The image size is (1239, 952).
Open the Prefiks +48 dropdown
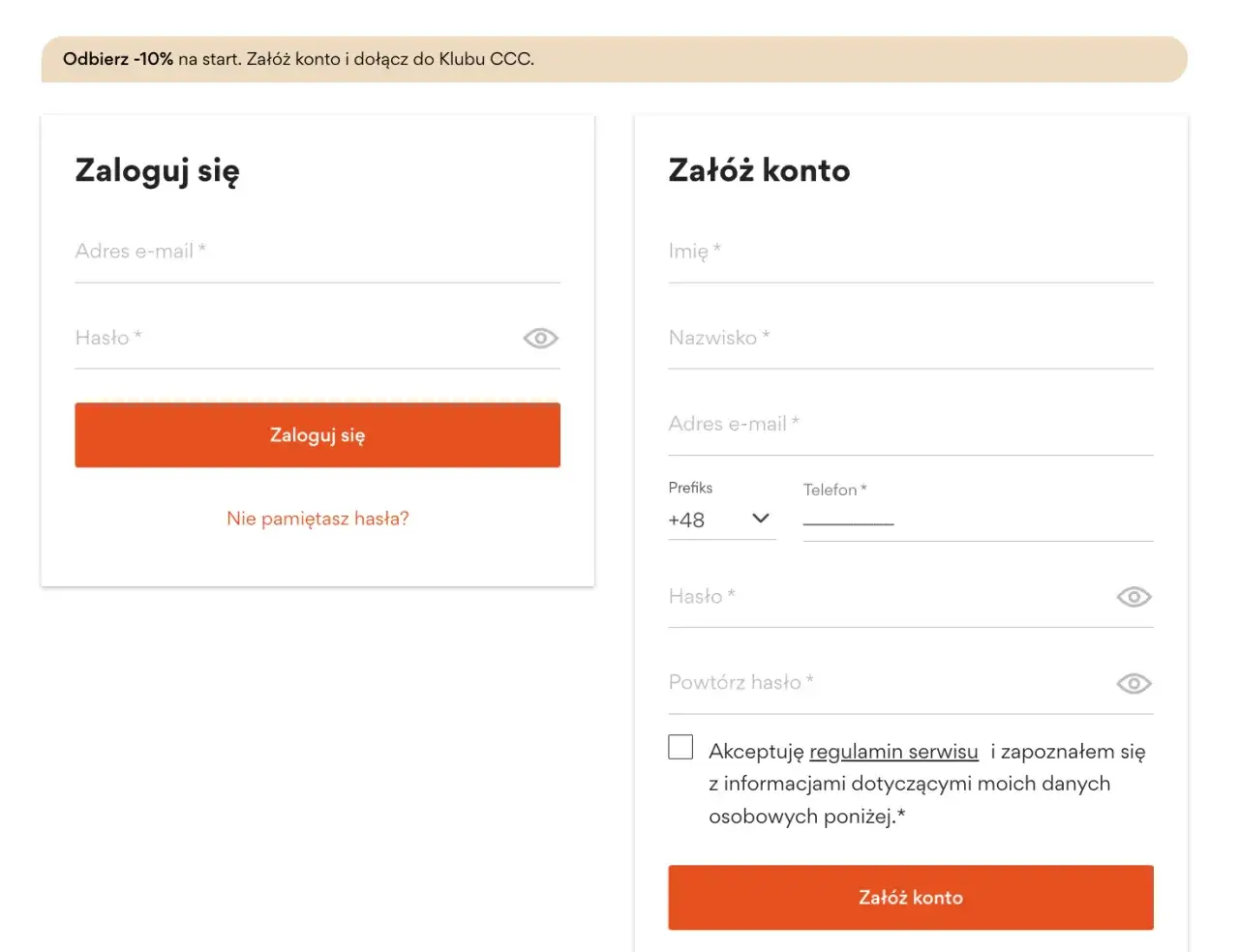point(721,520)
